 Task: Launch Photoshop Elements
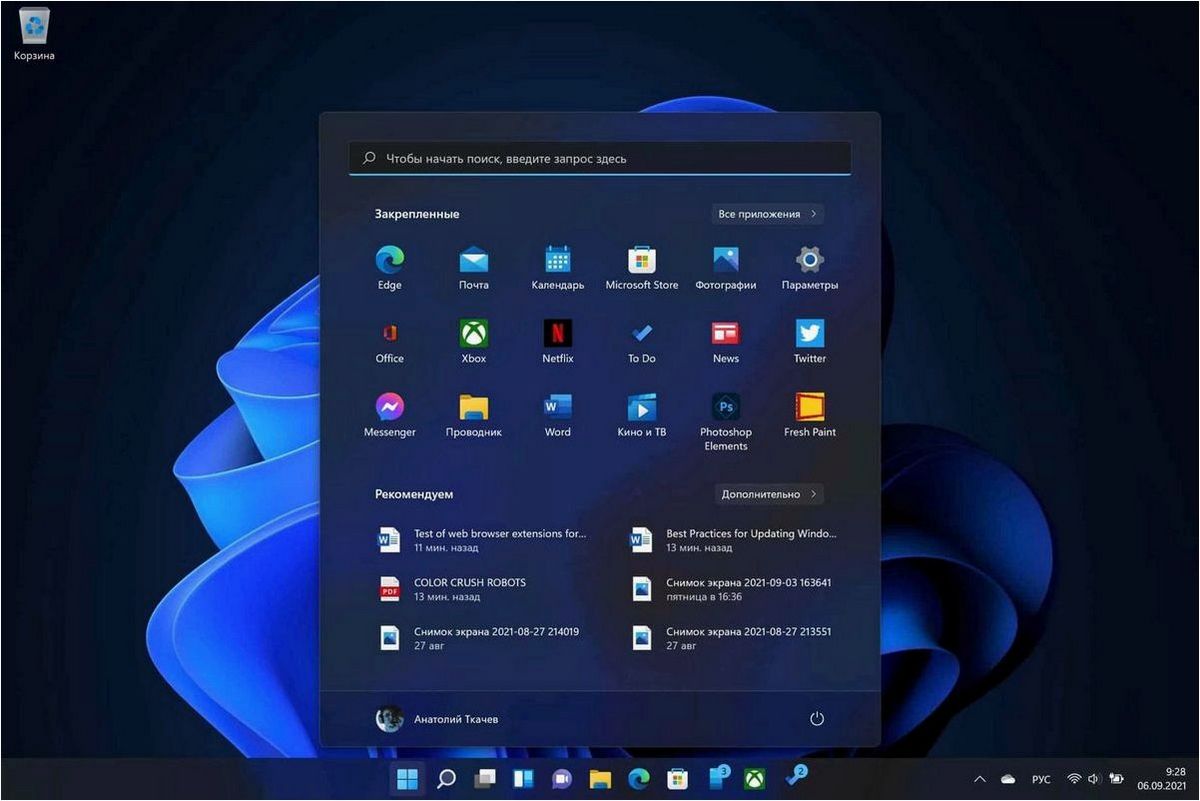[x=726, y=422]
